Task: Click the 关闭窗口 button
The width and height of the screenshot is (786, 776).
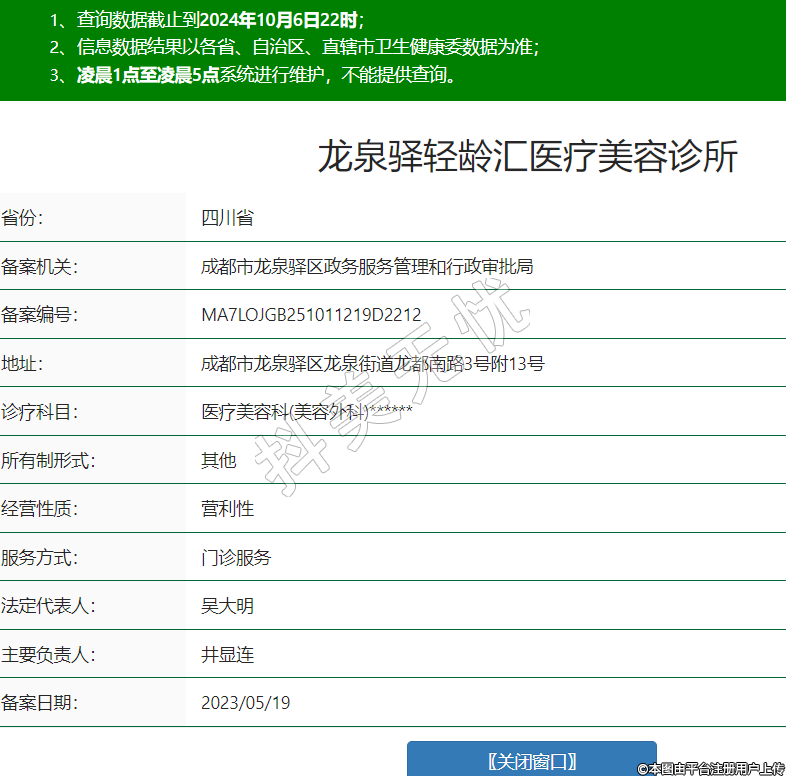Action: (x=531, y=760)
